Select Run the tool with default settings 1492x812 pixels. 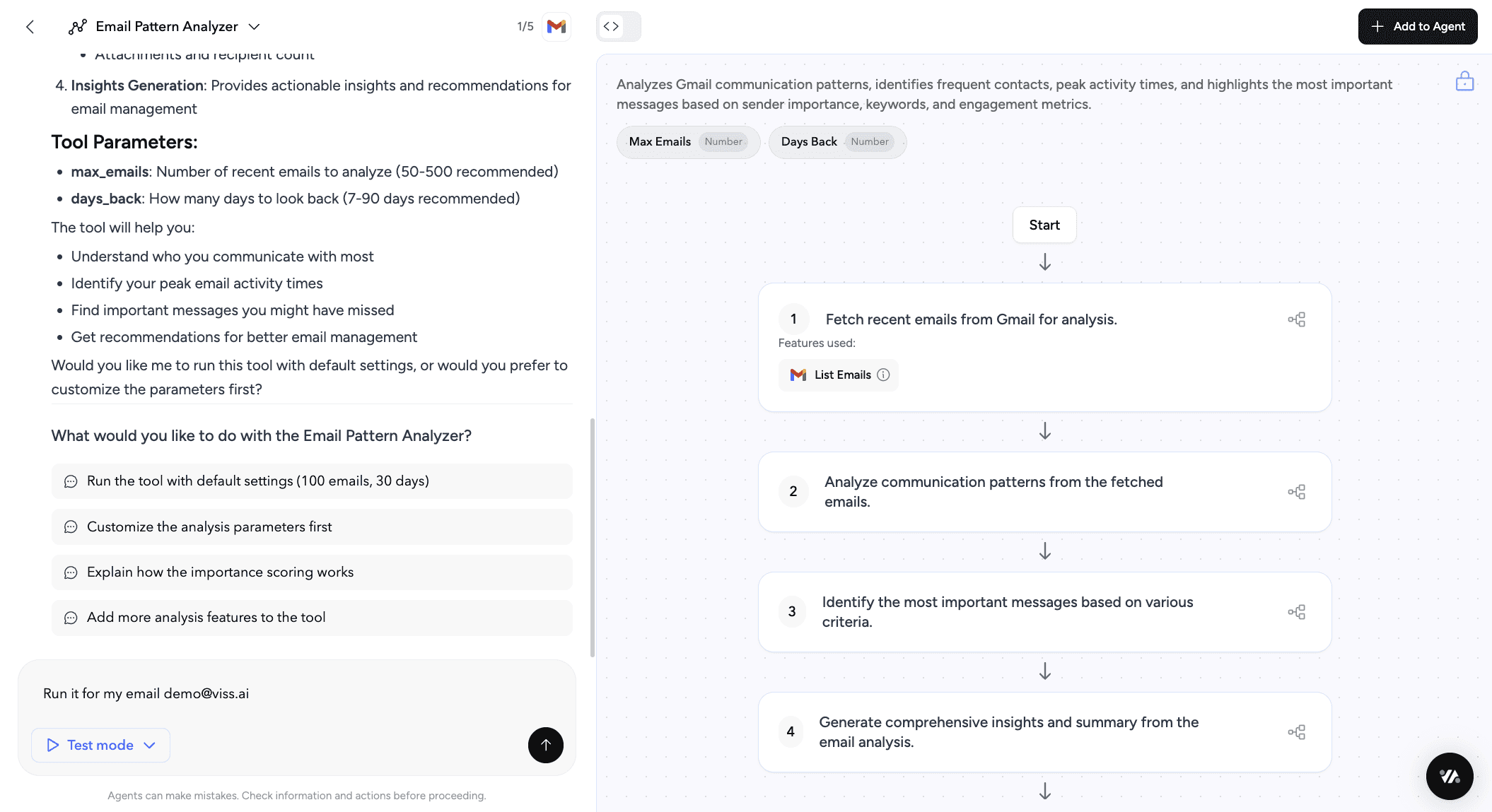click(312, 481)
